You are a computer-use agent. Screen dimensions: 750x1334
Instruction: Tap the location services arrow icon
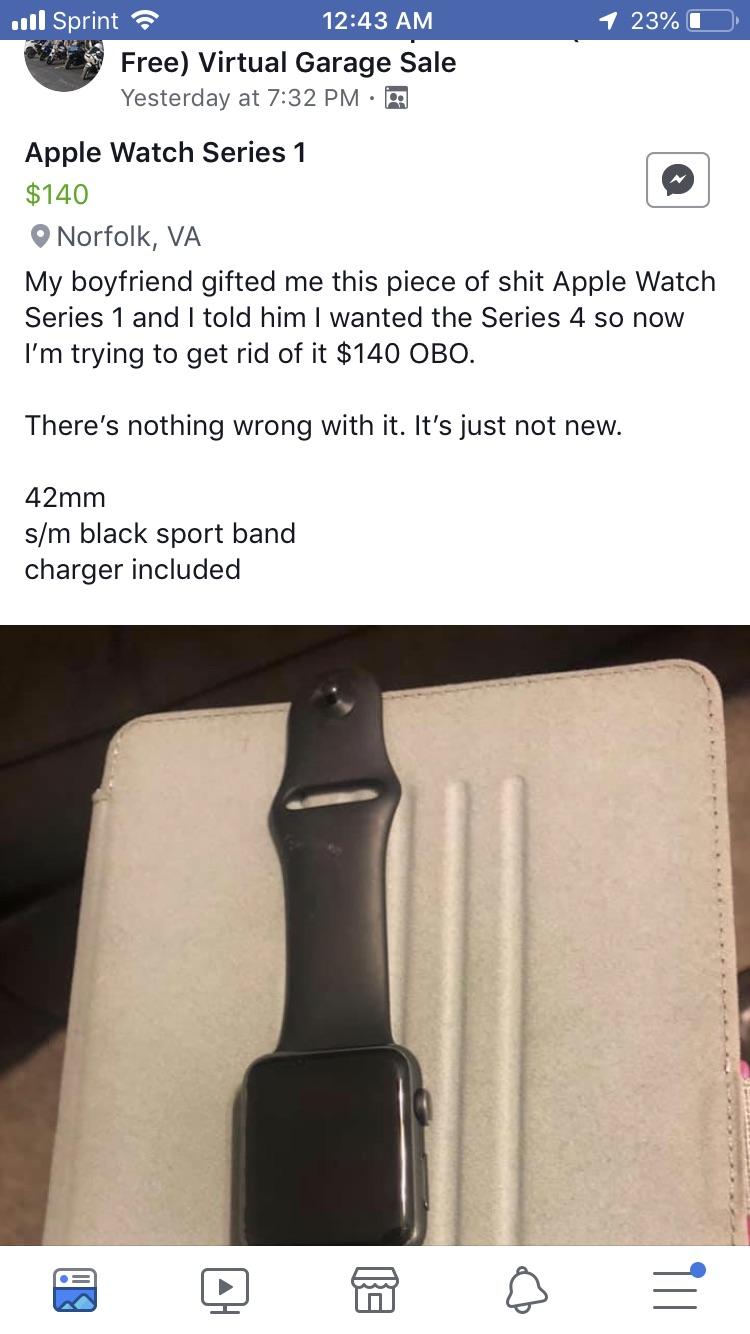coord(607,20)
